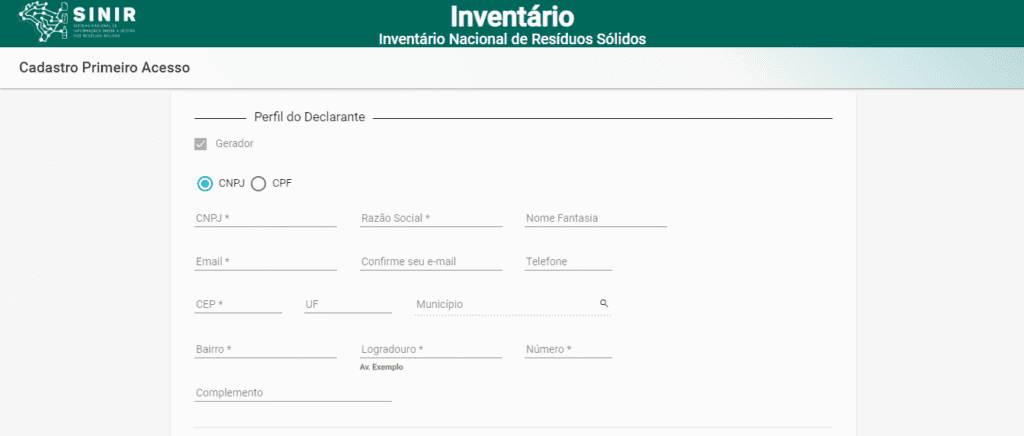Viewport: 1024px width, 436px height.
Task: Focus the Email * input field
Action: tap(266, 262)
